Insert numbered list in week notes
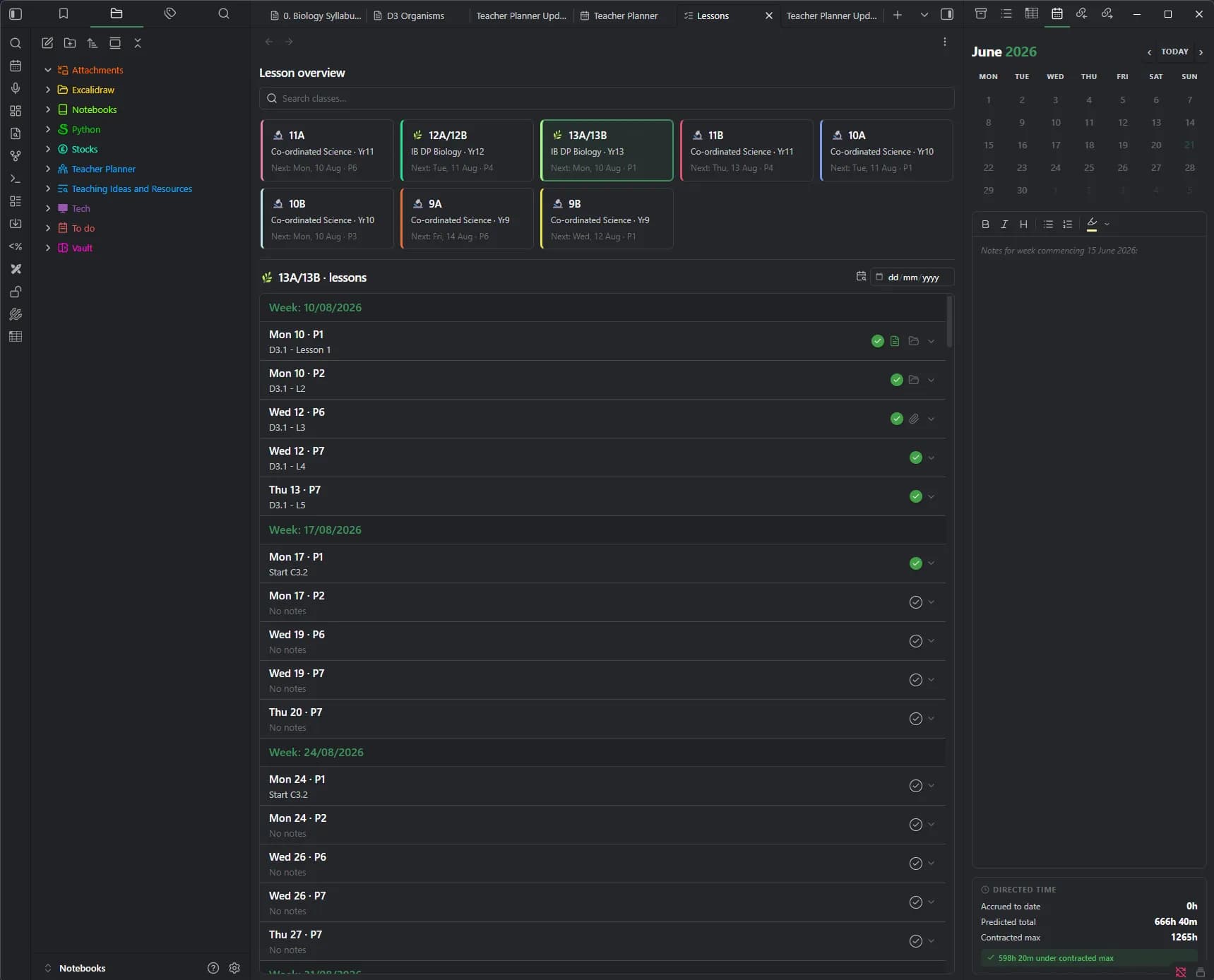The height and width of the screenshot is (980, 1214). coord(1068,224)
